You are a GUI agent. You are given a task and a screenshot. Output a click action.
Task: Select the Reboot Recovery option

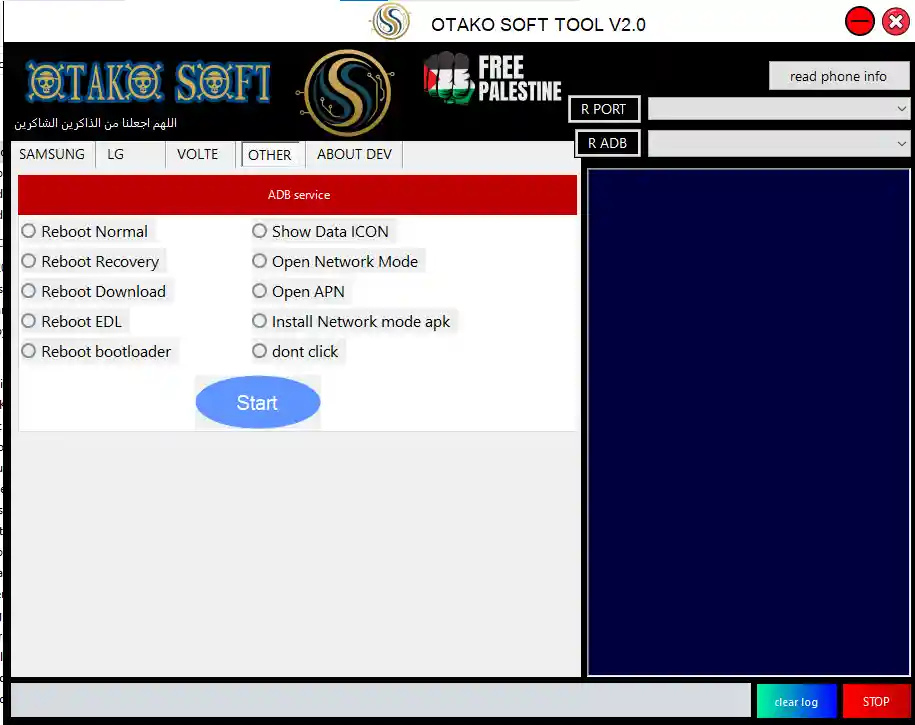(29, 261)
